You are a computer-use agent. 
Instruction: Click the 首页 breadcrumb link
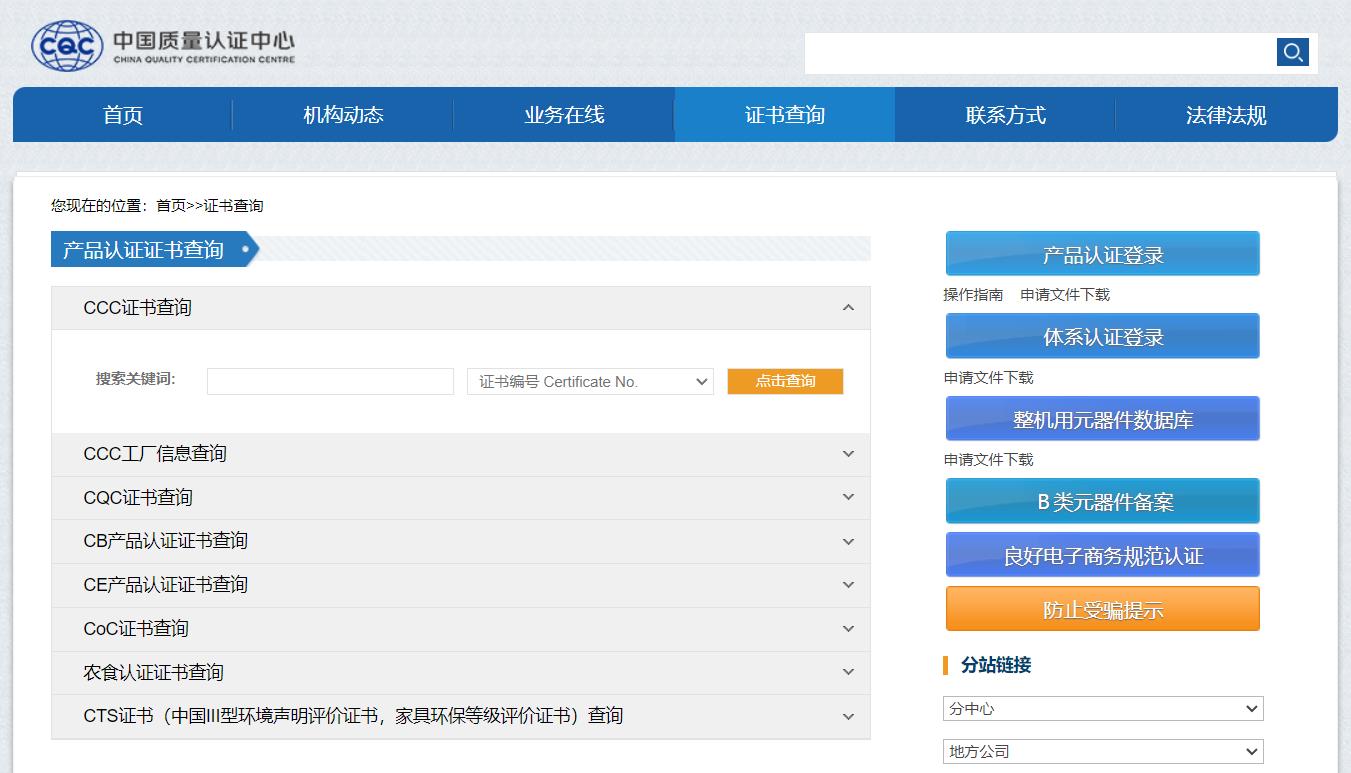point(170,206)
